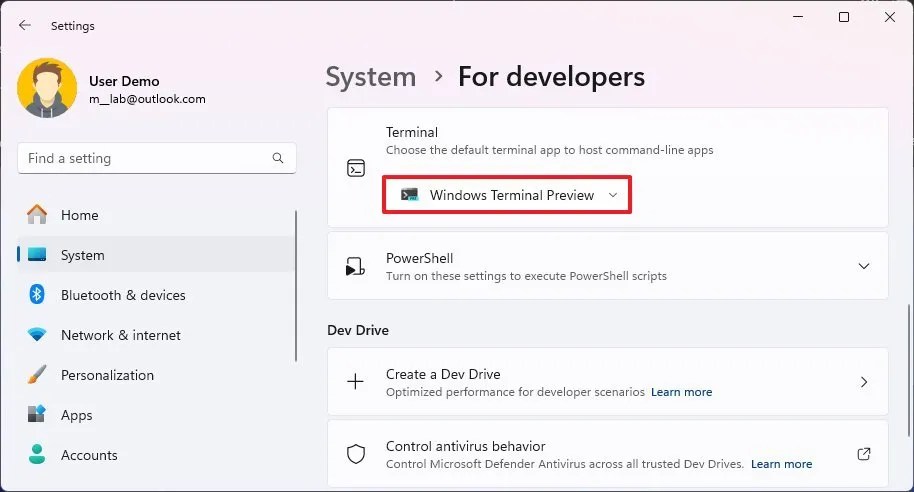The image size is (914, 492).
Task: Open Learn more link for Dev Drive
Action: click(x=681, y=392)
